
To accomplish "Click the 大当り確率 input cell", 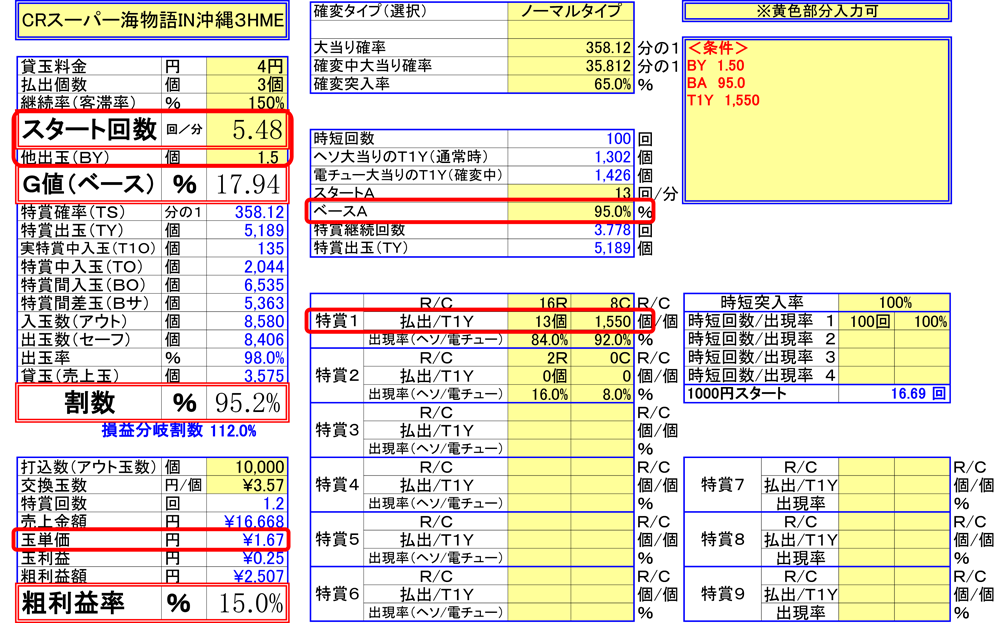I will [571, 48].
